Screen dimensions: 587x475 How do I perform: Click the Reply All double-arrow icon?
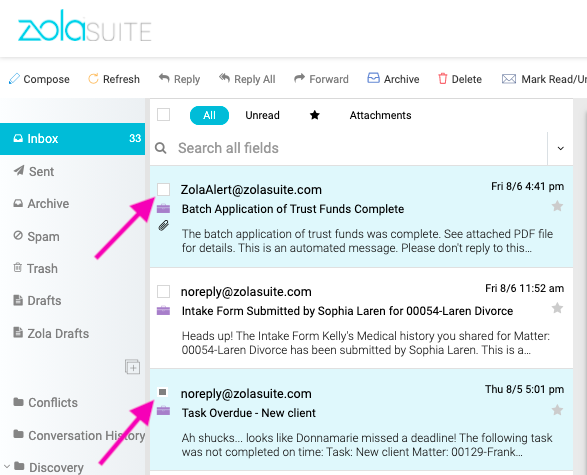point(224,78)
